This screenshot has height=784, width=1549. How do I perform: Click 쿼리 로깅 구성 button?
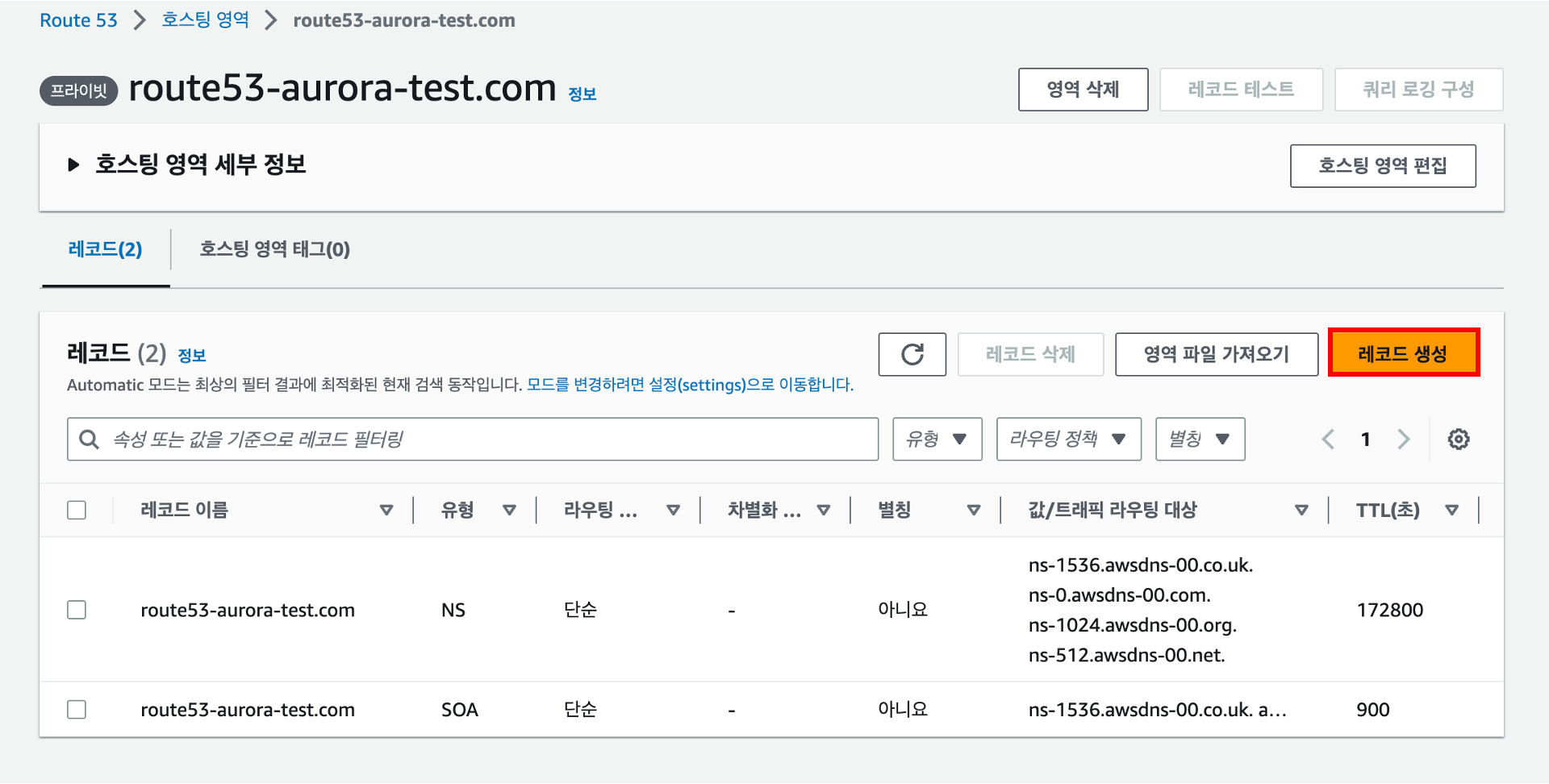[1419, 90]
